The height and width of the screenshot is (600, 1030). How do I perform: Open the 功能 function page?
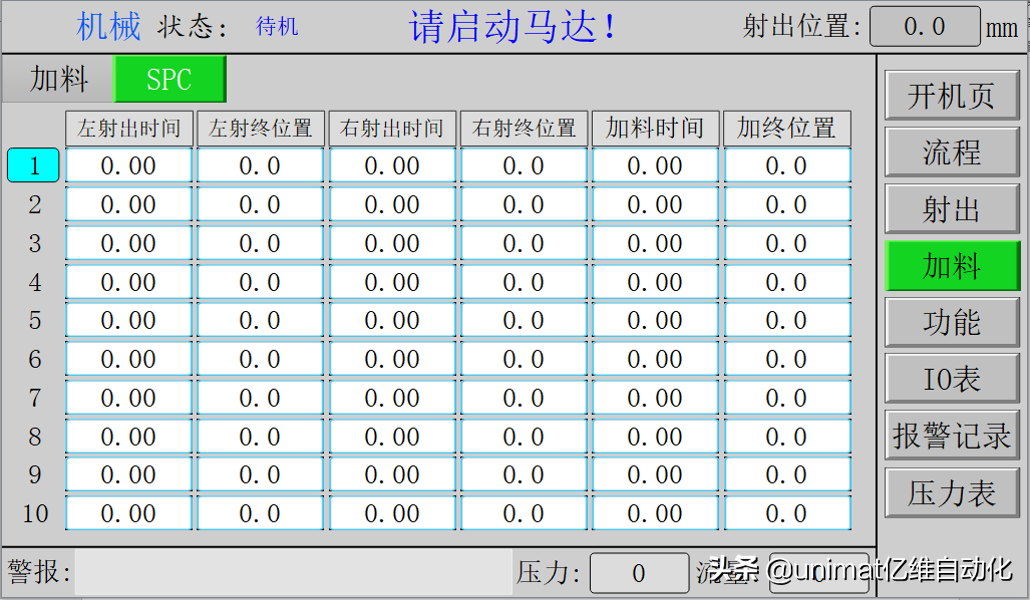coord(951,323)
